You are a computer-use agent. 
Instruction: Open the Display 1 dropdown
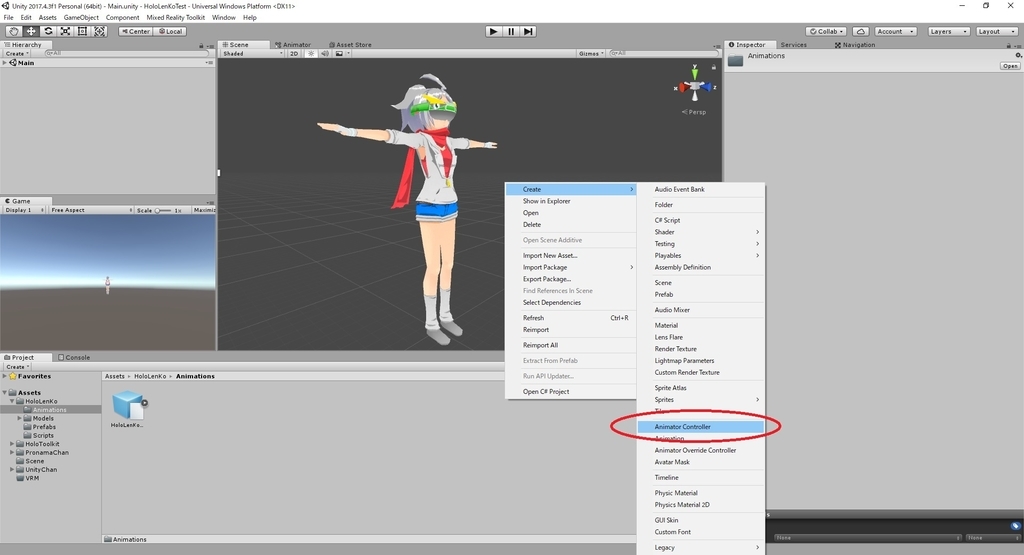click(x=24, y=210)
